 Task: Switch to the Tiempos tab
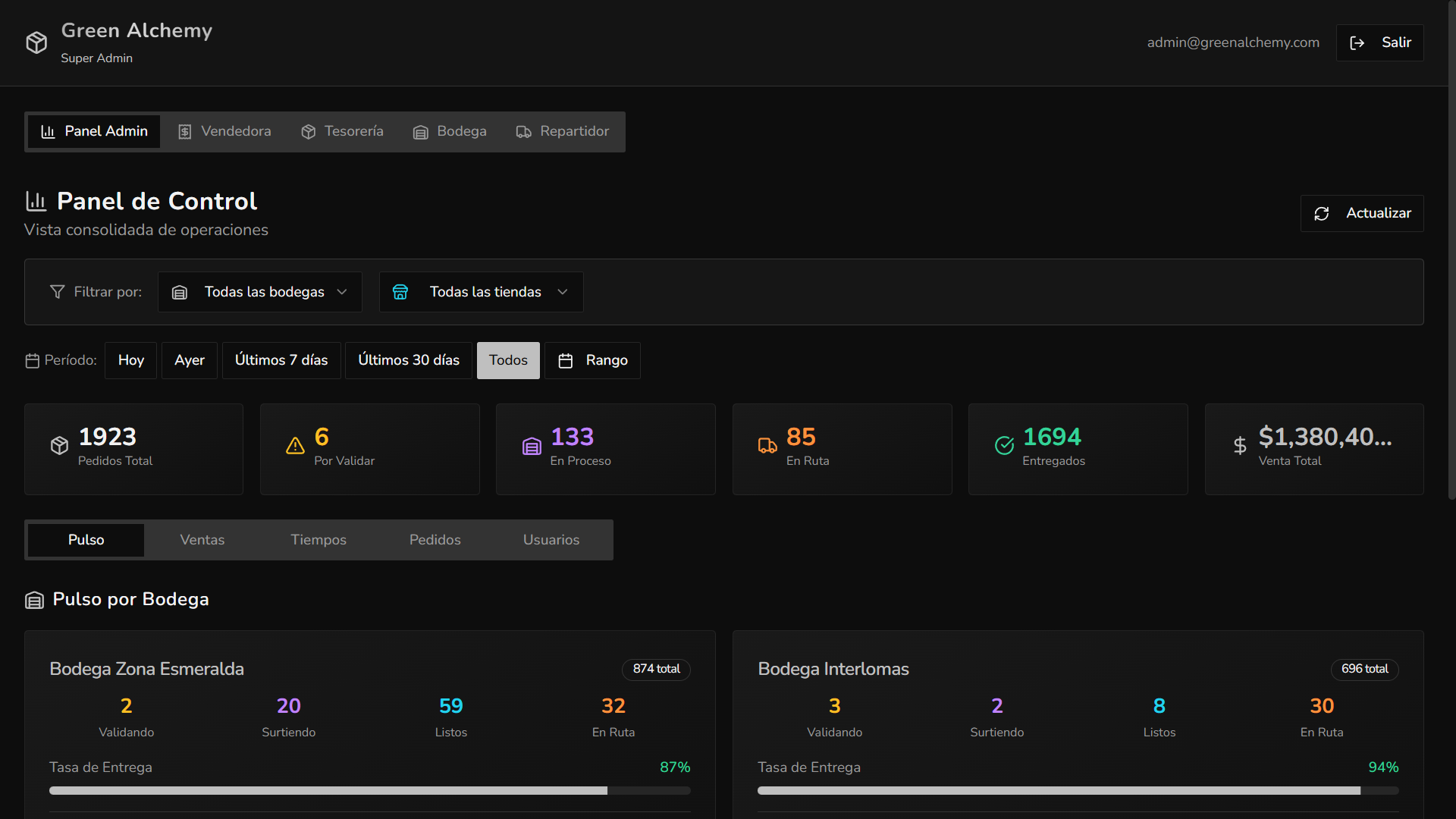click(x=318, y=540)
